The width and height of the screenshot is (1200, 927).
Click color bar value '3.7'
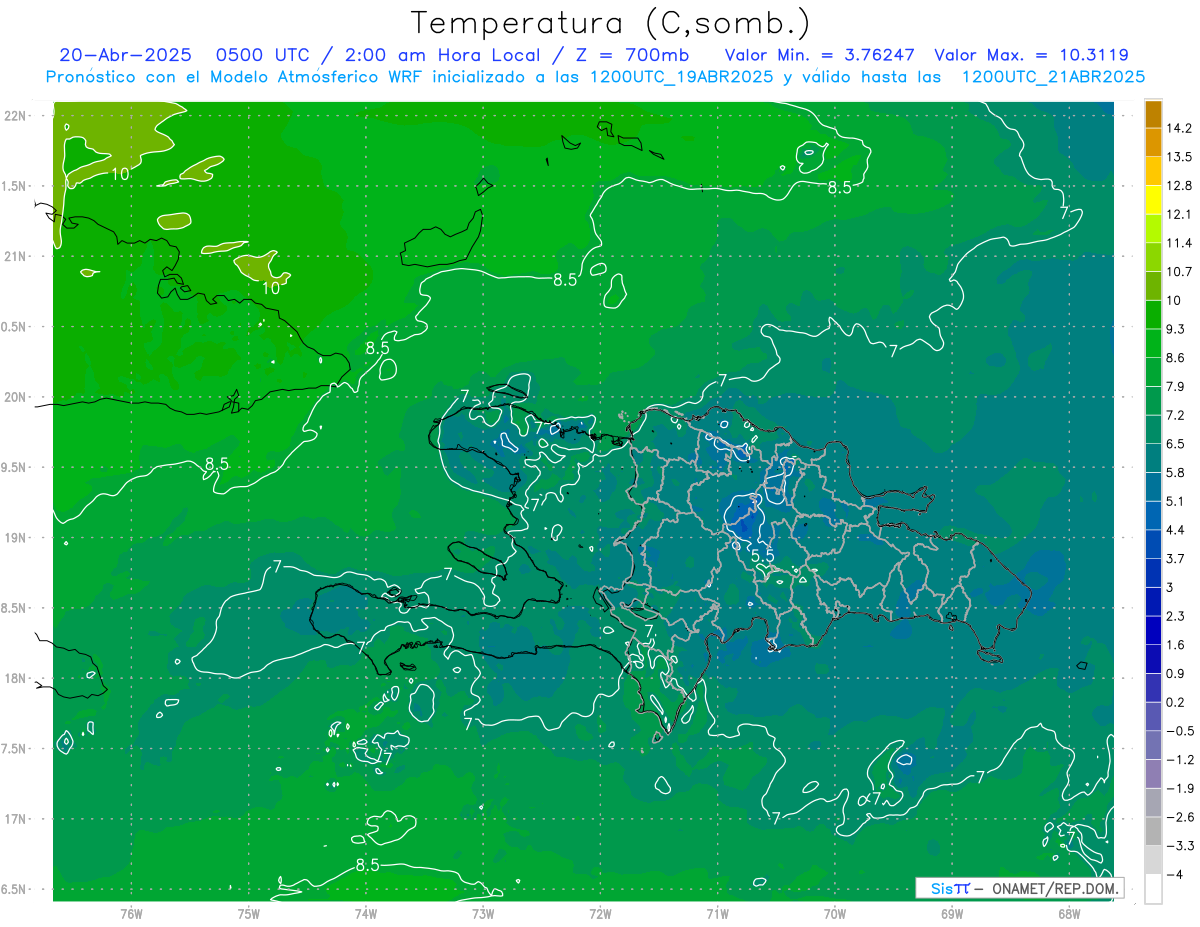pyautogui.click(x=1175, y=559)
